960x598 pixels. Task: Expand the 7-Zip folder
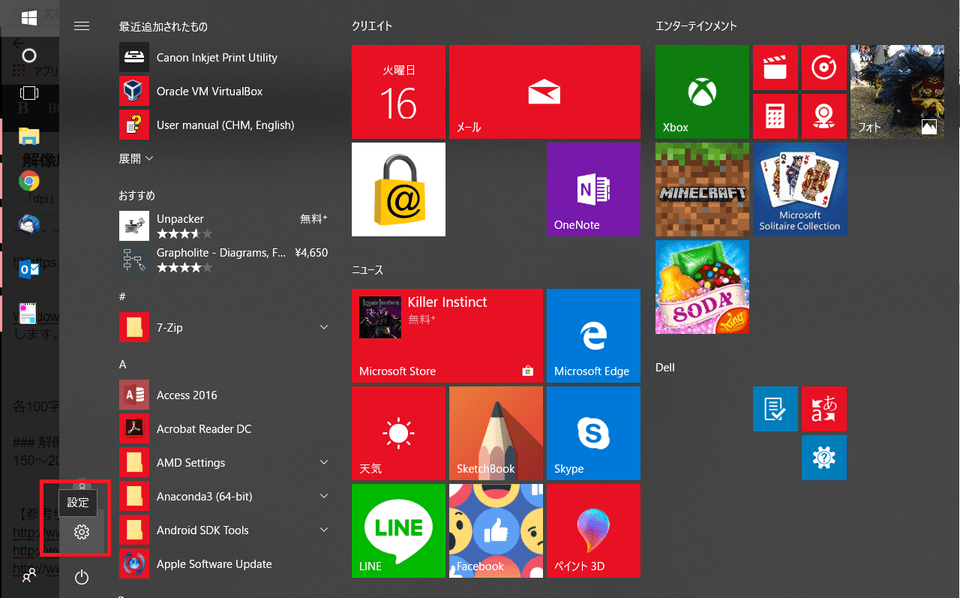[323, 327]
